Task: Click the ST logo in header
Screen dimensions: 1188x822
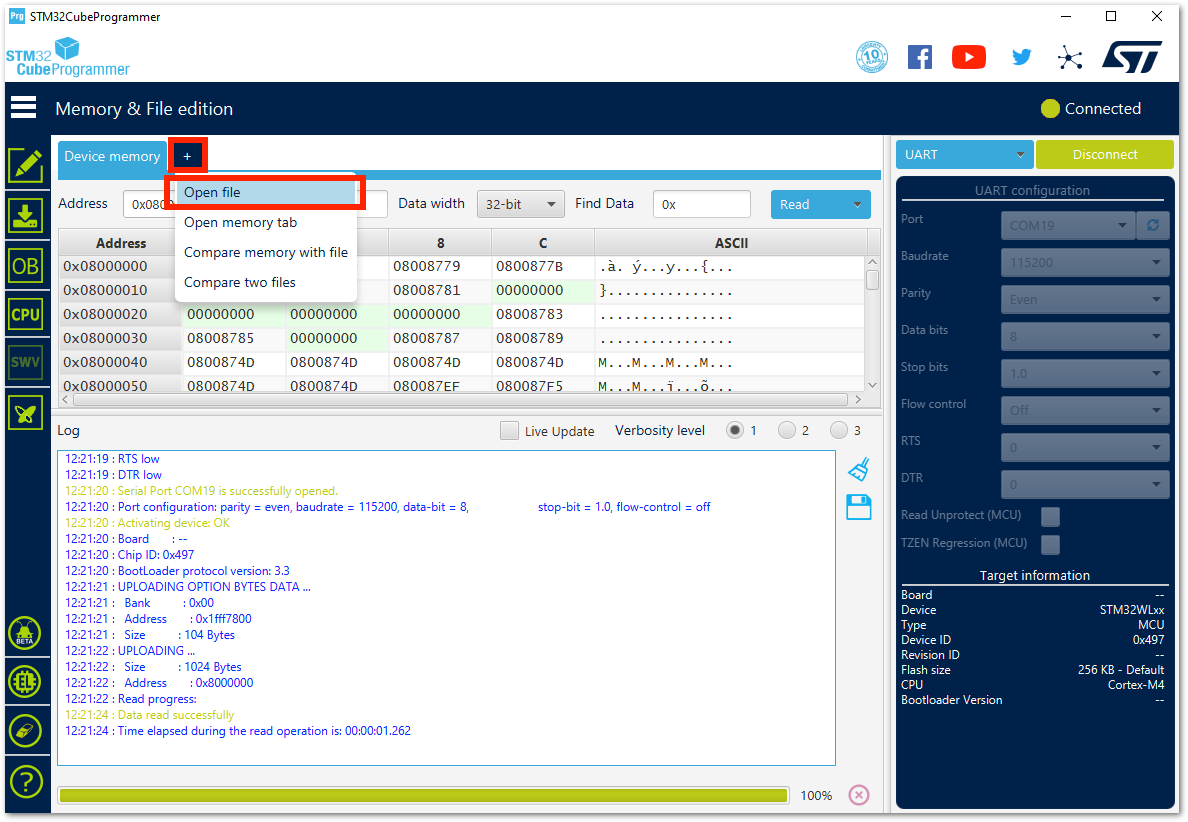Action: (1132, 57)
